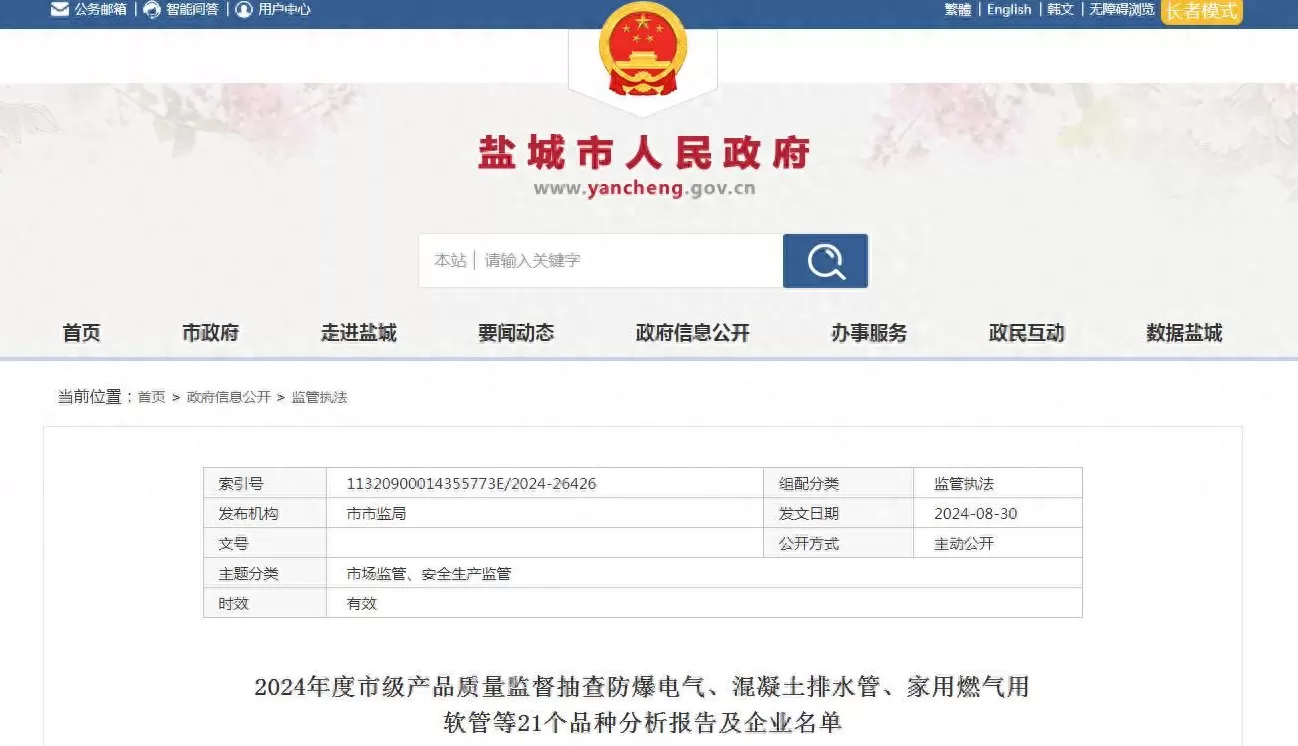
Task: Select 政府信息公开 in main navigation
Action: point(692,333)
